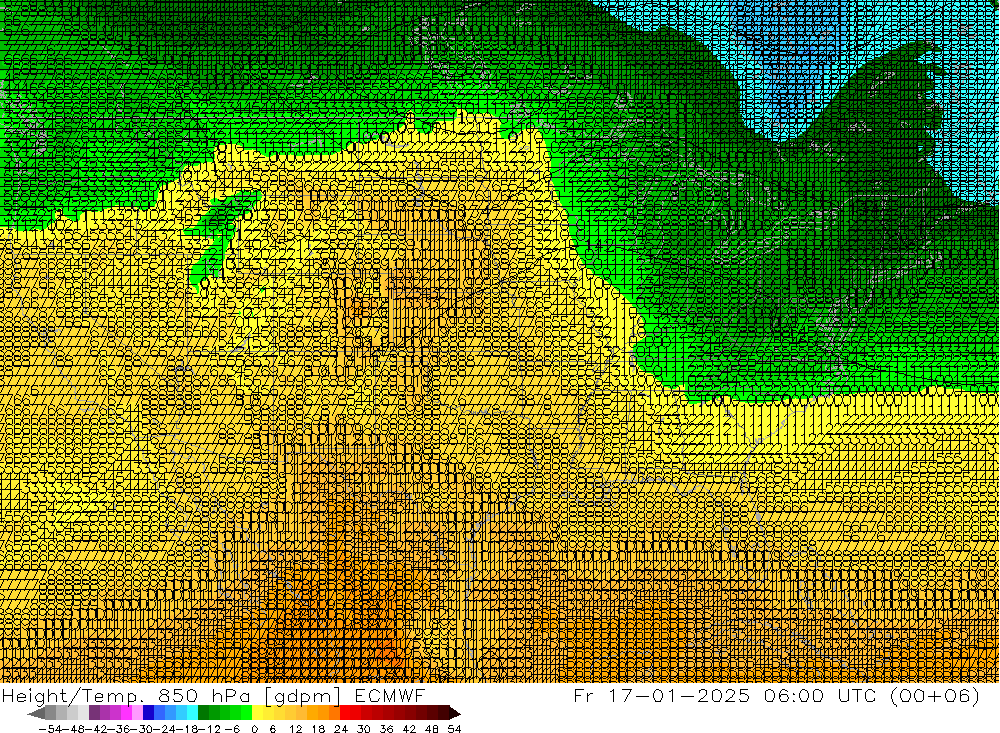Viewport: 1000px width, 733px height.
Task: Click the cyan swatch in the color legend
Action: tap(192, 713)
